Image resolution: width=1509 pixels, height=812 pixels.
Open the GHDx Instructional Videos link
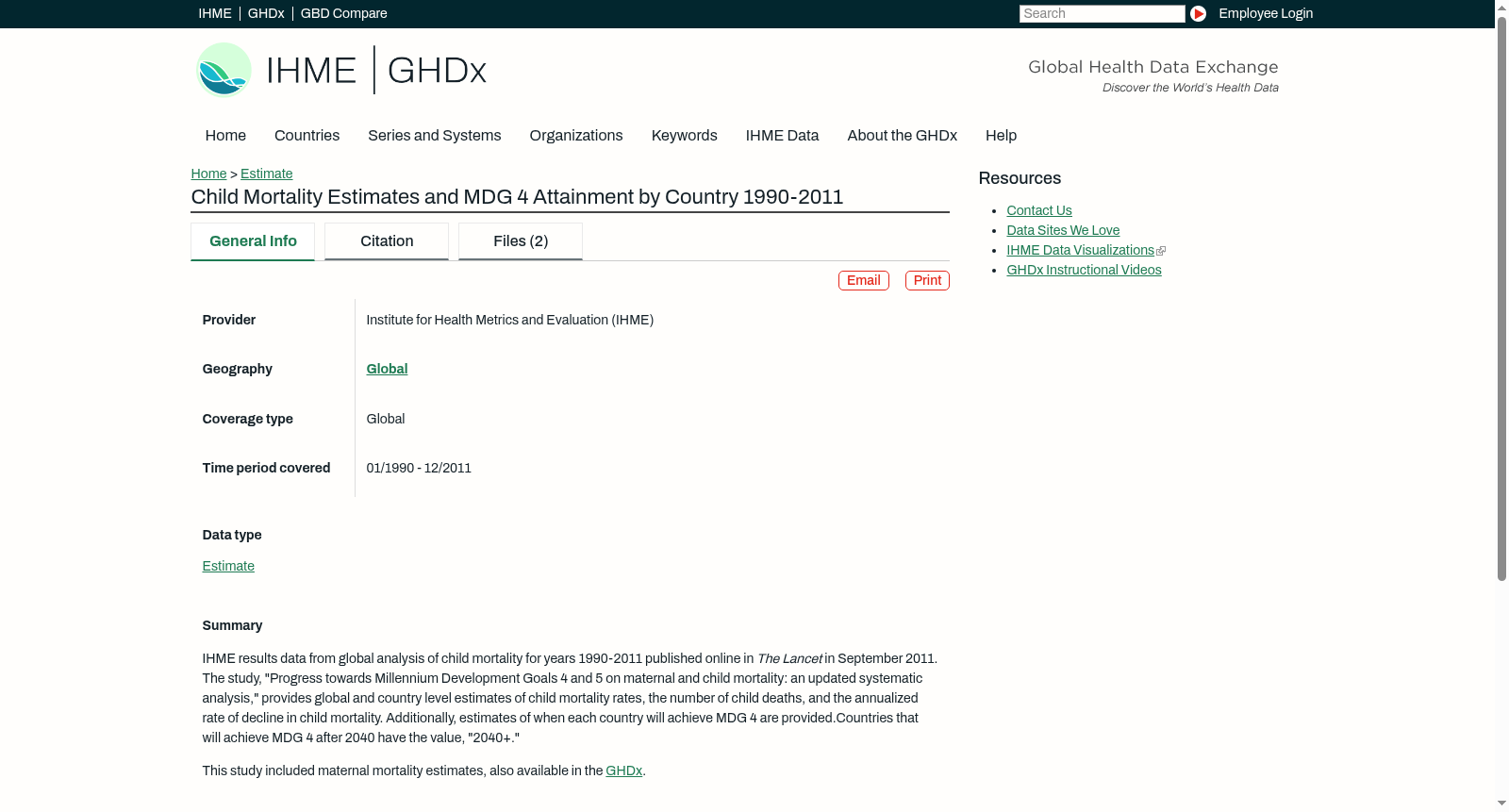[x=1084, y=270]
